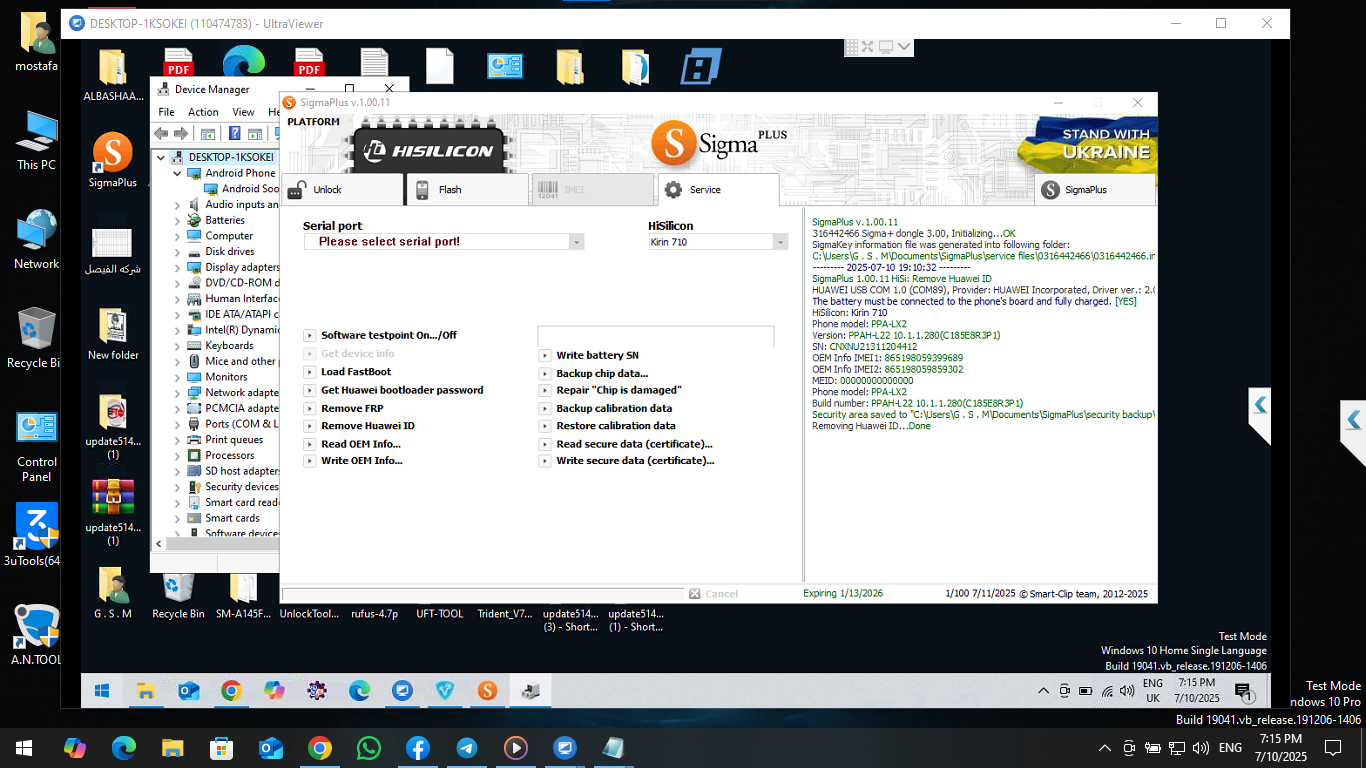Click the Help question mark toolbar icon
The height and width of the screenshot is (768, 1366).
(x=235, y=133)
